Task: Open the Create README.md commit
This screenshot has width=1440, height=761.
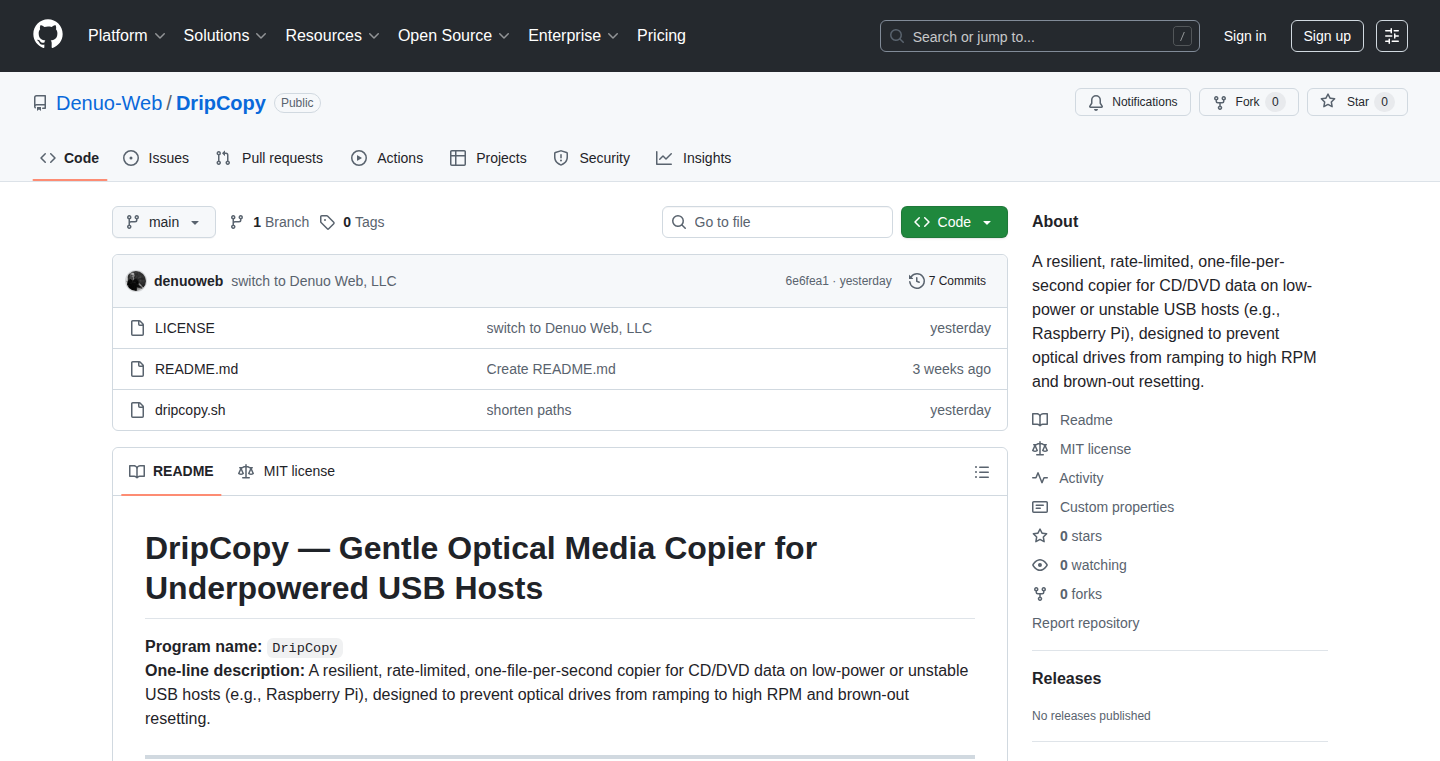Action: [x=551, y=369]
